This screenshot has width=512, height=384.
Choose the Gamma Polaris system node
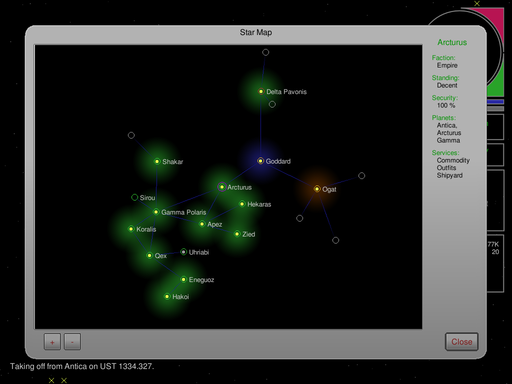[x=156, y=212]
